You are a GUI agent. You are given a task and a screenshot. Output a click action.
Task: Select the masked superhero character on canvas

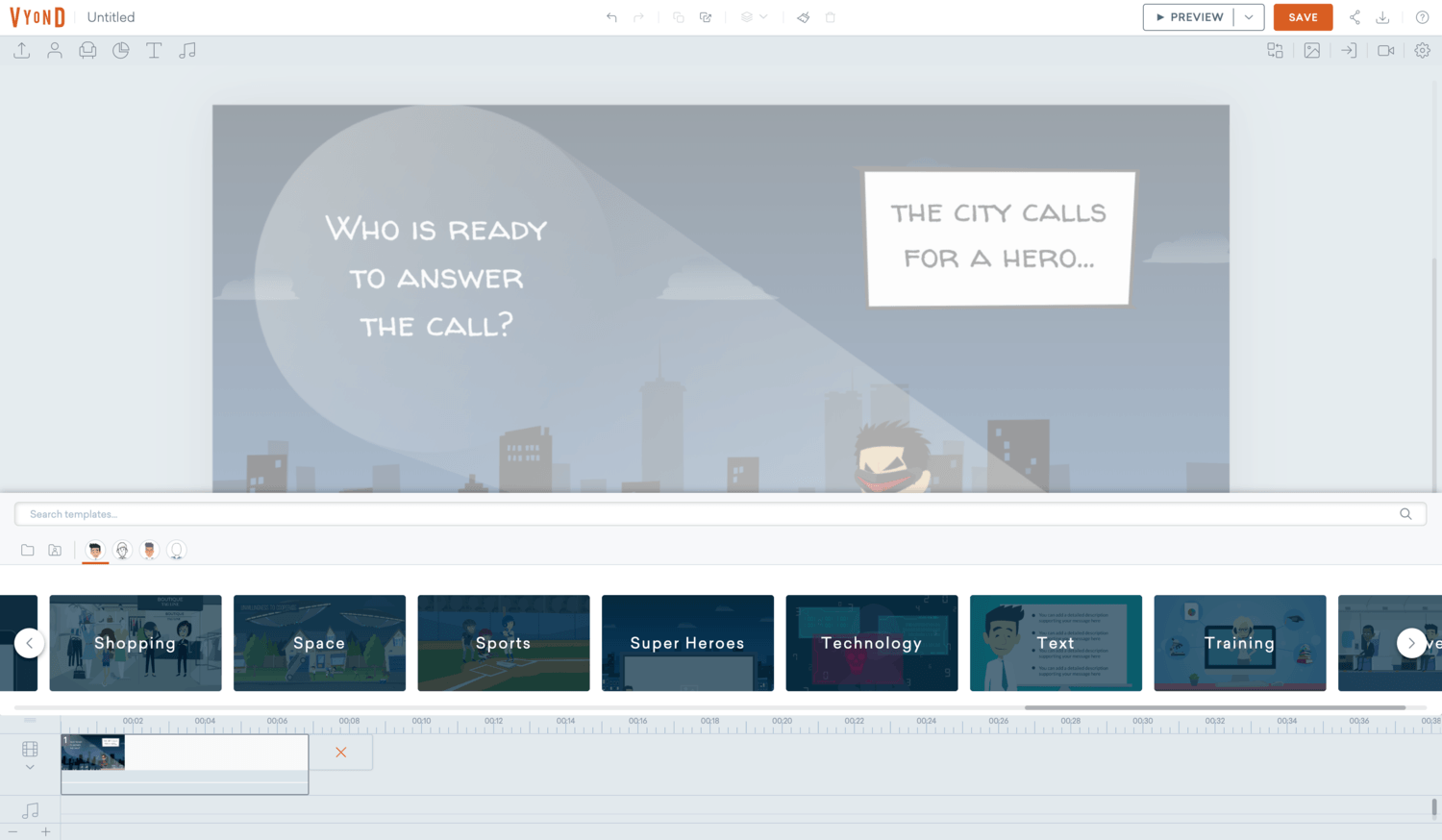894,457
